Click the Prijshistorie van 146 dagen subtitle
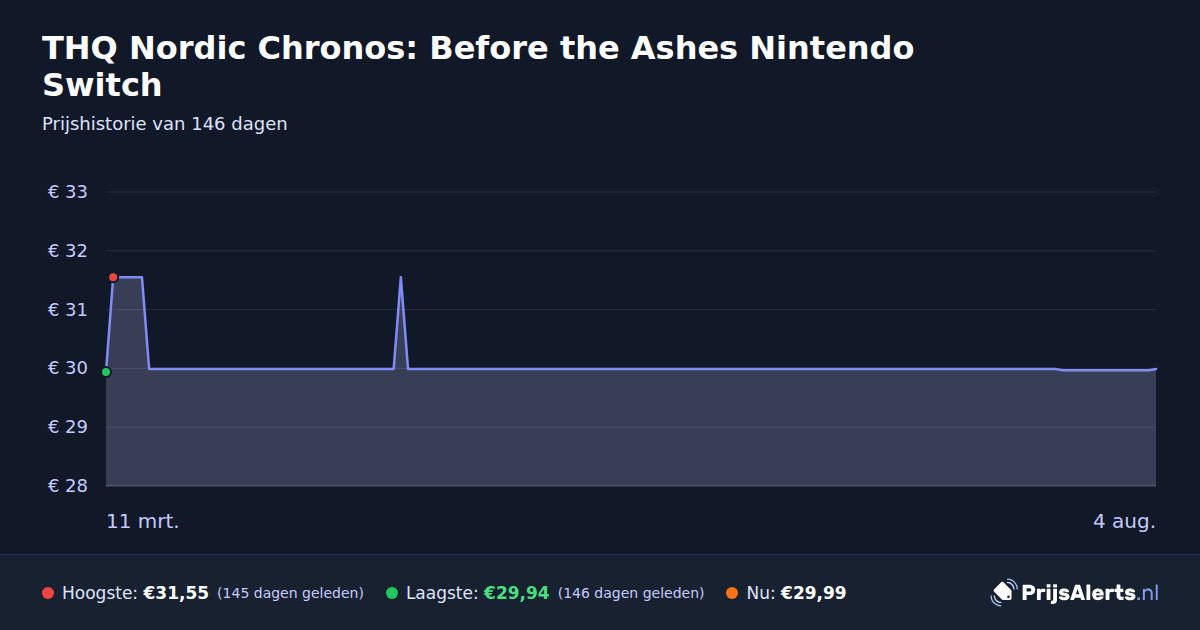The image size is (1200, 630). coord(165,124)
